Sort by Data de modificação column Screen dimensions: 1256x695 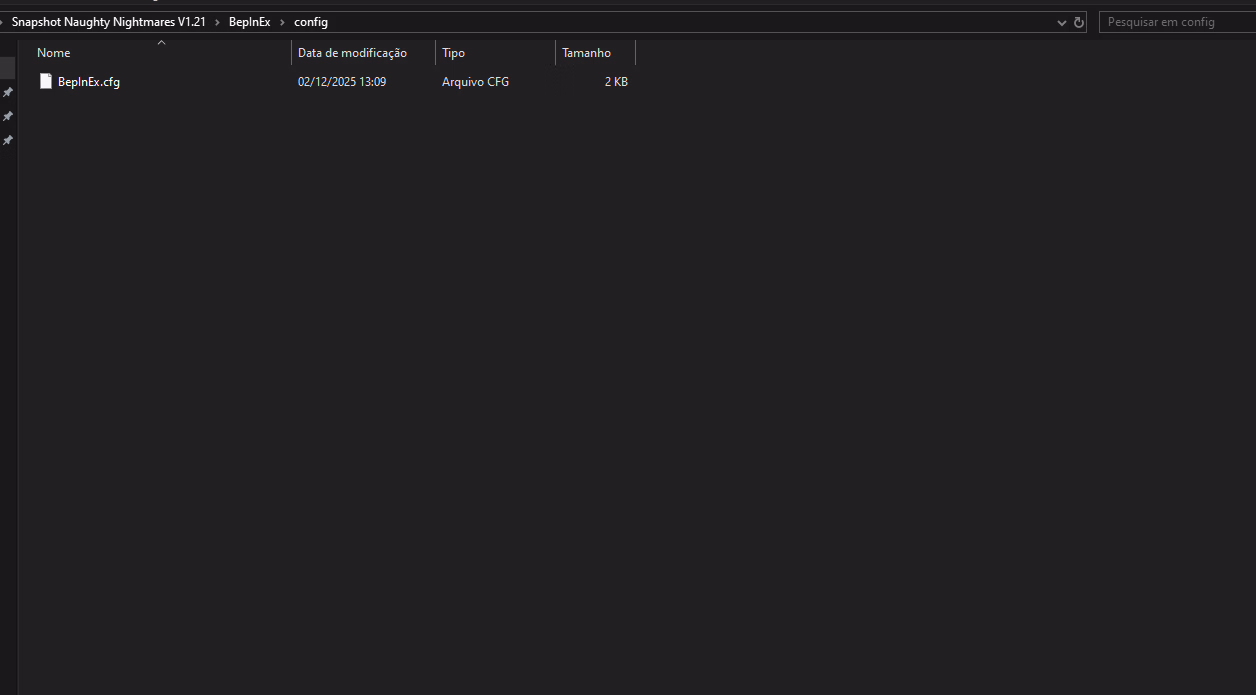point(352,53)
